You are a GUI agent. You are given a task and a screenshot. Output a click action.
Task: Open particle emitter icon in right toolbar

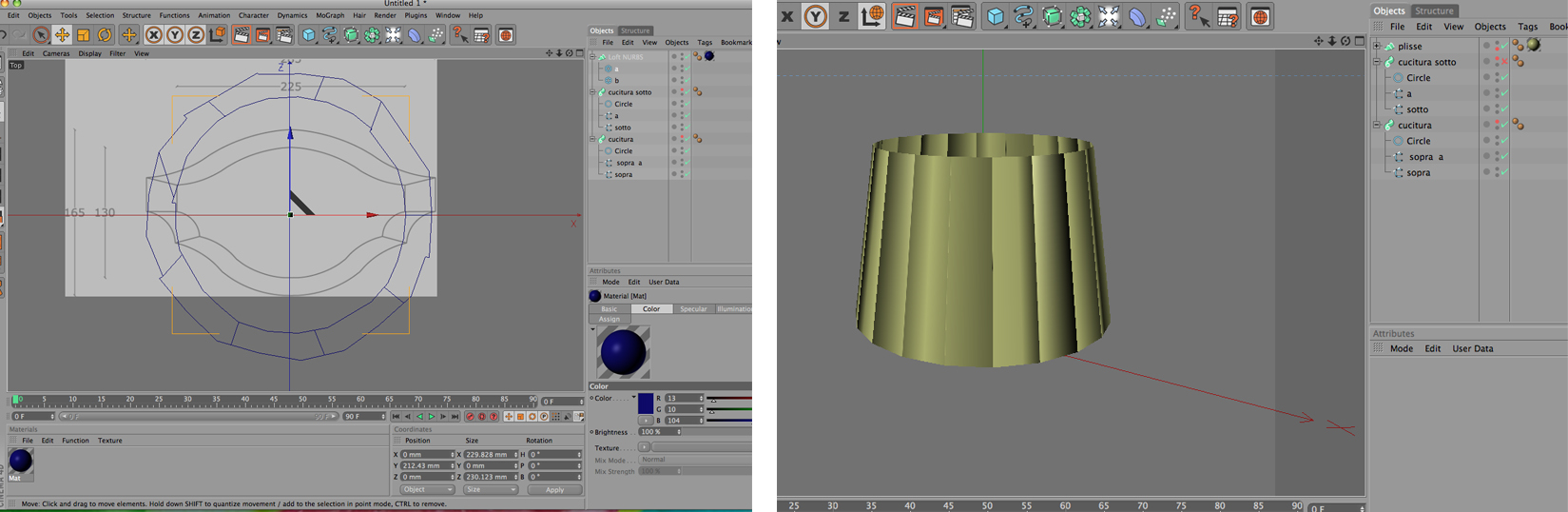tap(1167, 16)
